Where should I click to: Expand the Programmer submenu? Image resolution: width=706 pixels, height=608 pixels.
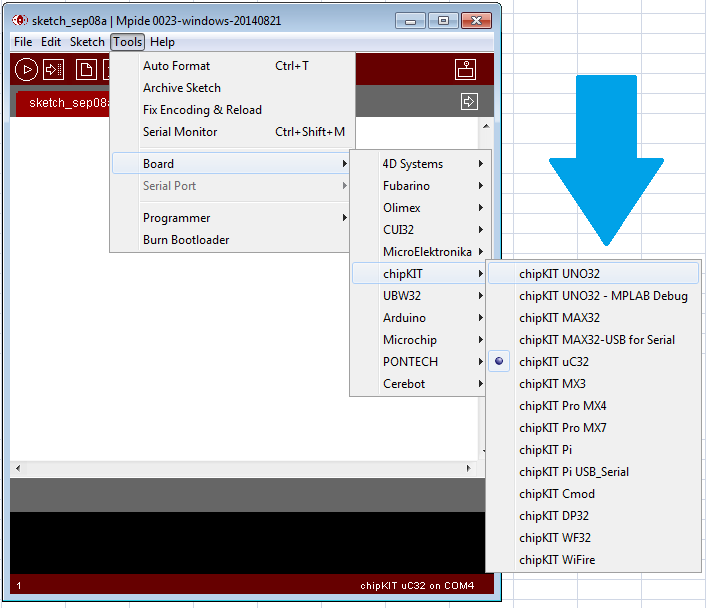click(x=230, y=218)
